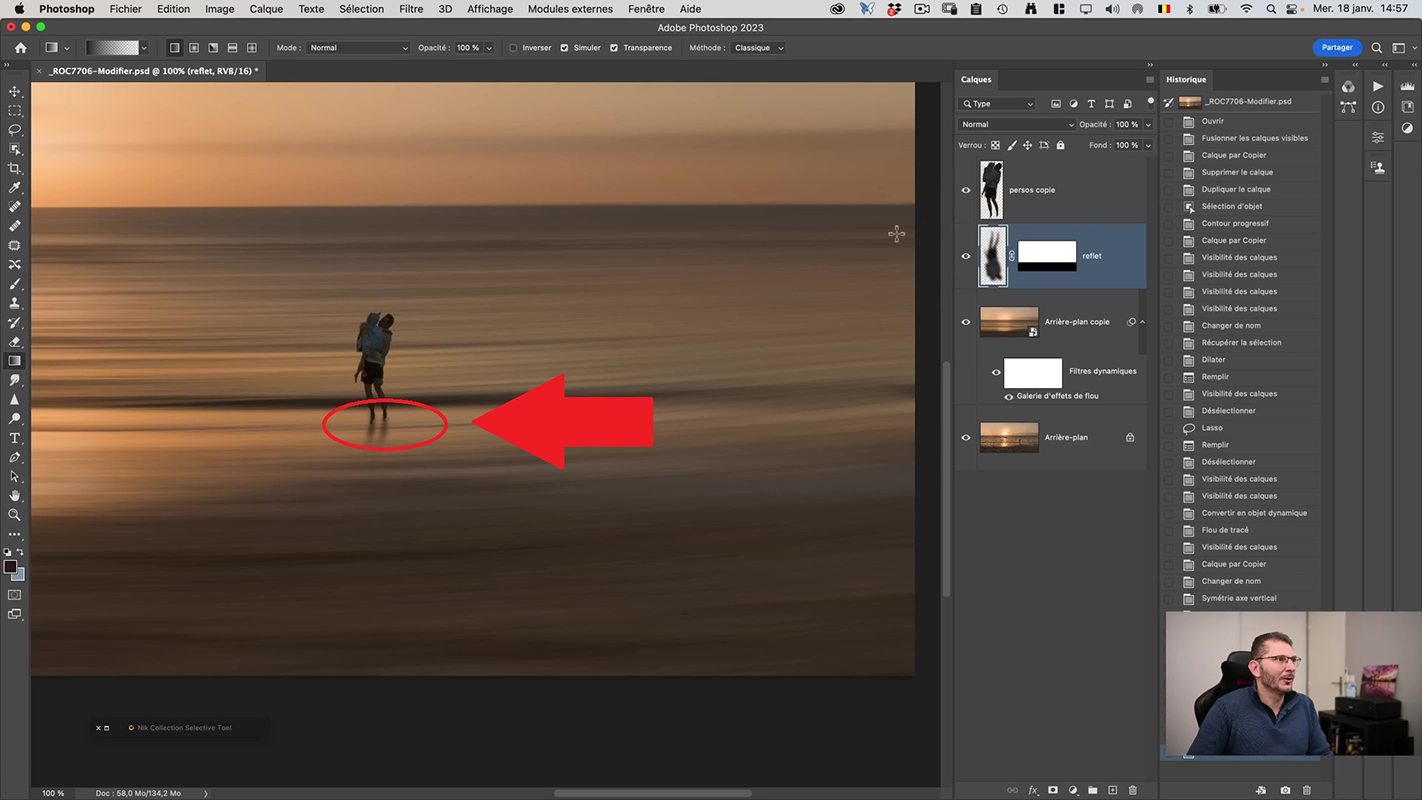1422x800 pixels.
Task: Uncheck the Simuler checkbox
Action: 564,48
